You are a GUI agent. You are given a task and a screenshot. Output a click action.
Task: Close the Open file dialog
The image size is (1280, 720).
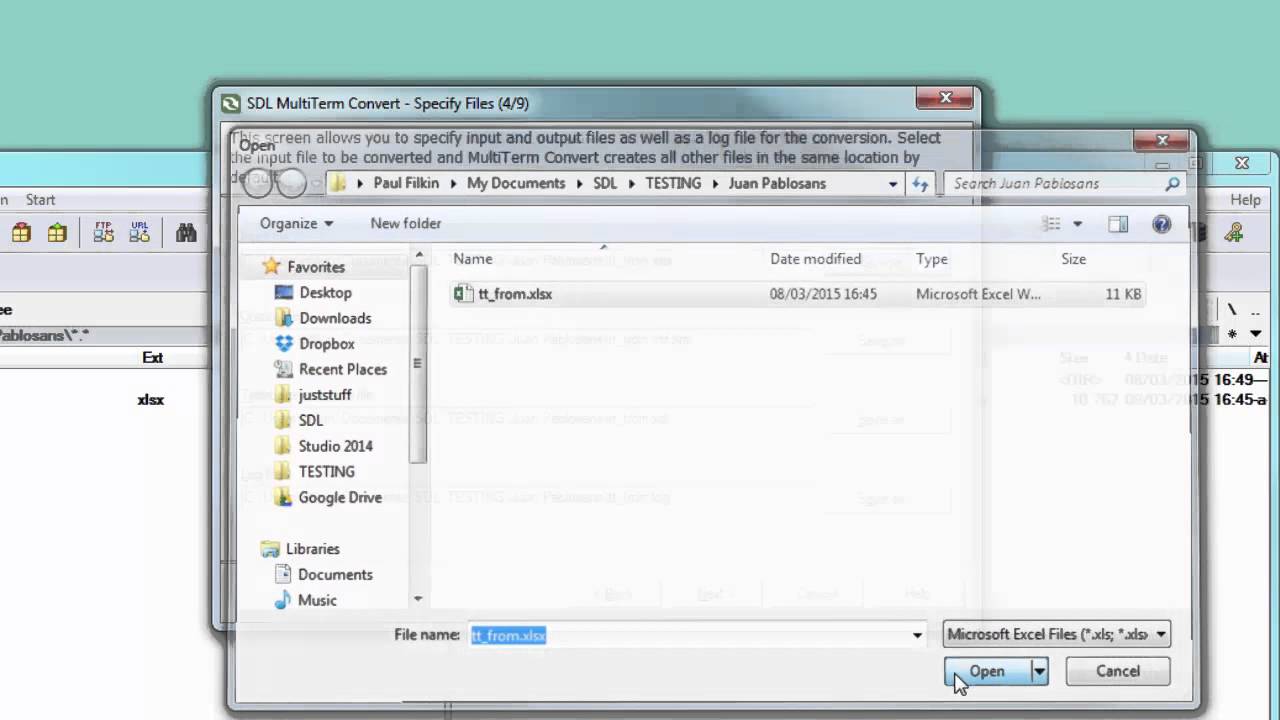click(1162, 141)
